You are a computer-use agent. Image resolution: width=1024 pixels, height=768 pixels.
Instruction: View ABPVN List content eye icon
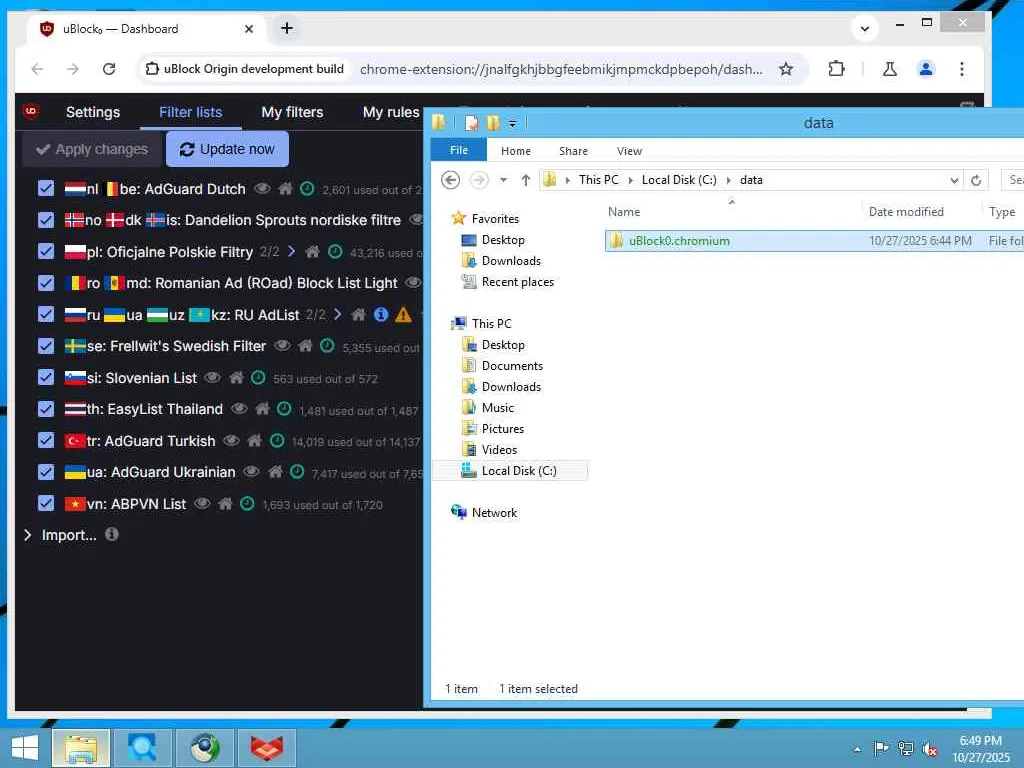202,504
